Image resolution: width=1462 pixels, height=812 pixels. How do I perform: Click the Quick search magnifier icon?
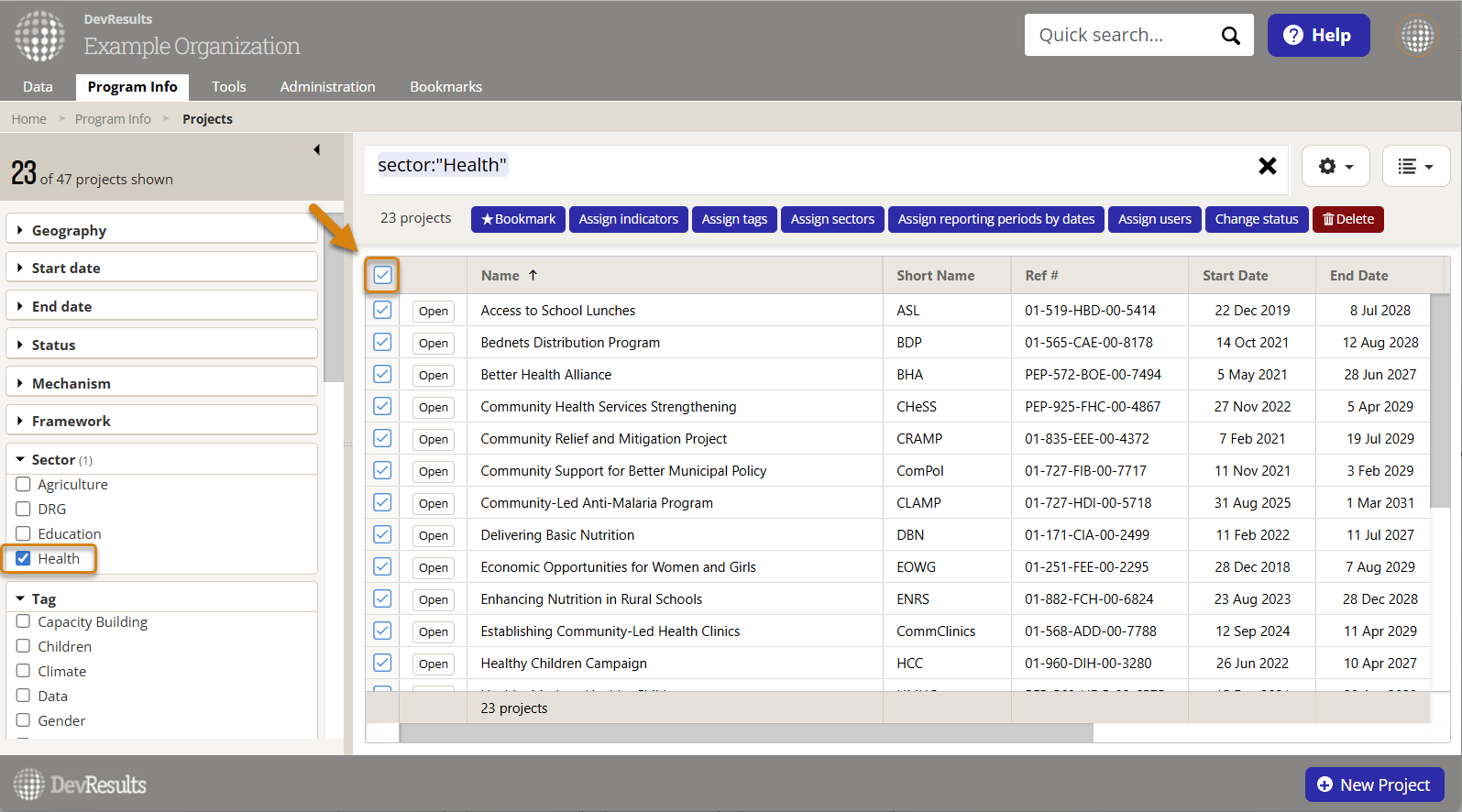(1230, 36)
